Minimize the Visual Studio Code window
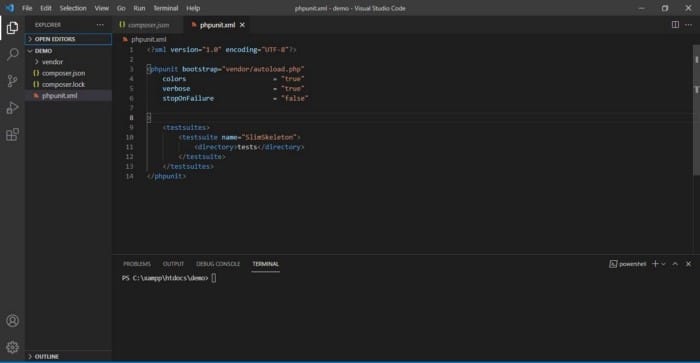 pyautogui.click(x=642, y=8)
